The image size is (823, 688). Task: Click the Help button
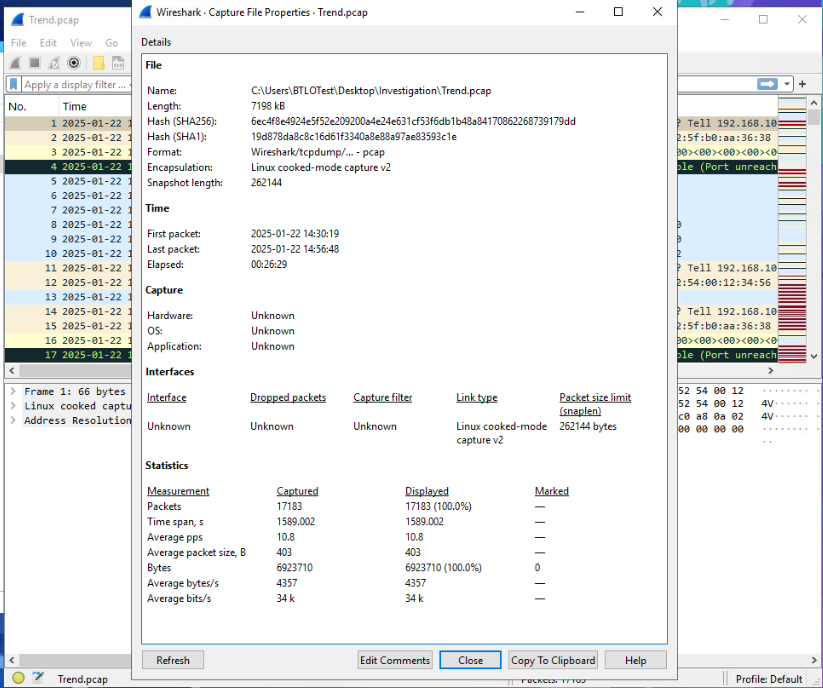tap(636, 660)
